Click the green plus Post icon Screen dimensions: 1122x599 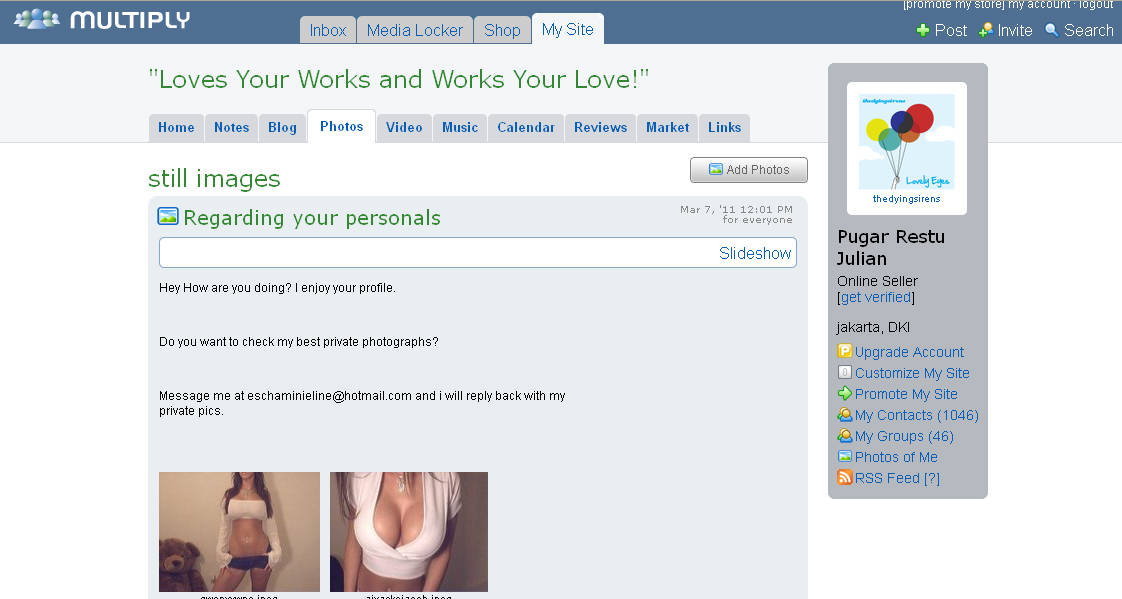pyautogui.click(x=923, y=31)
